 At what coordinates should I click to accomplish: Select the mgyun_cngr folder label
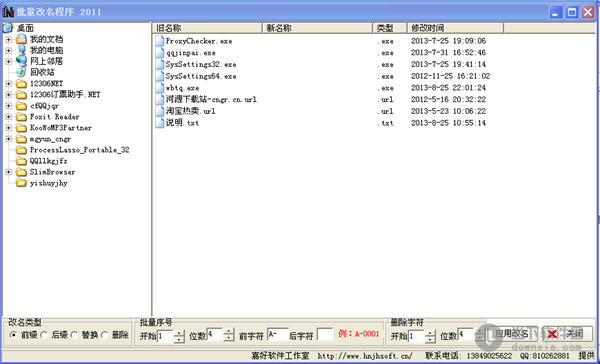tap(51, 139)
